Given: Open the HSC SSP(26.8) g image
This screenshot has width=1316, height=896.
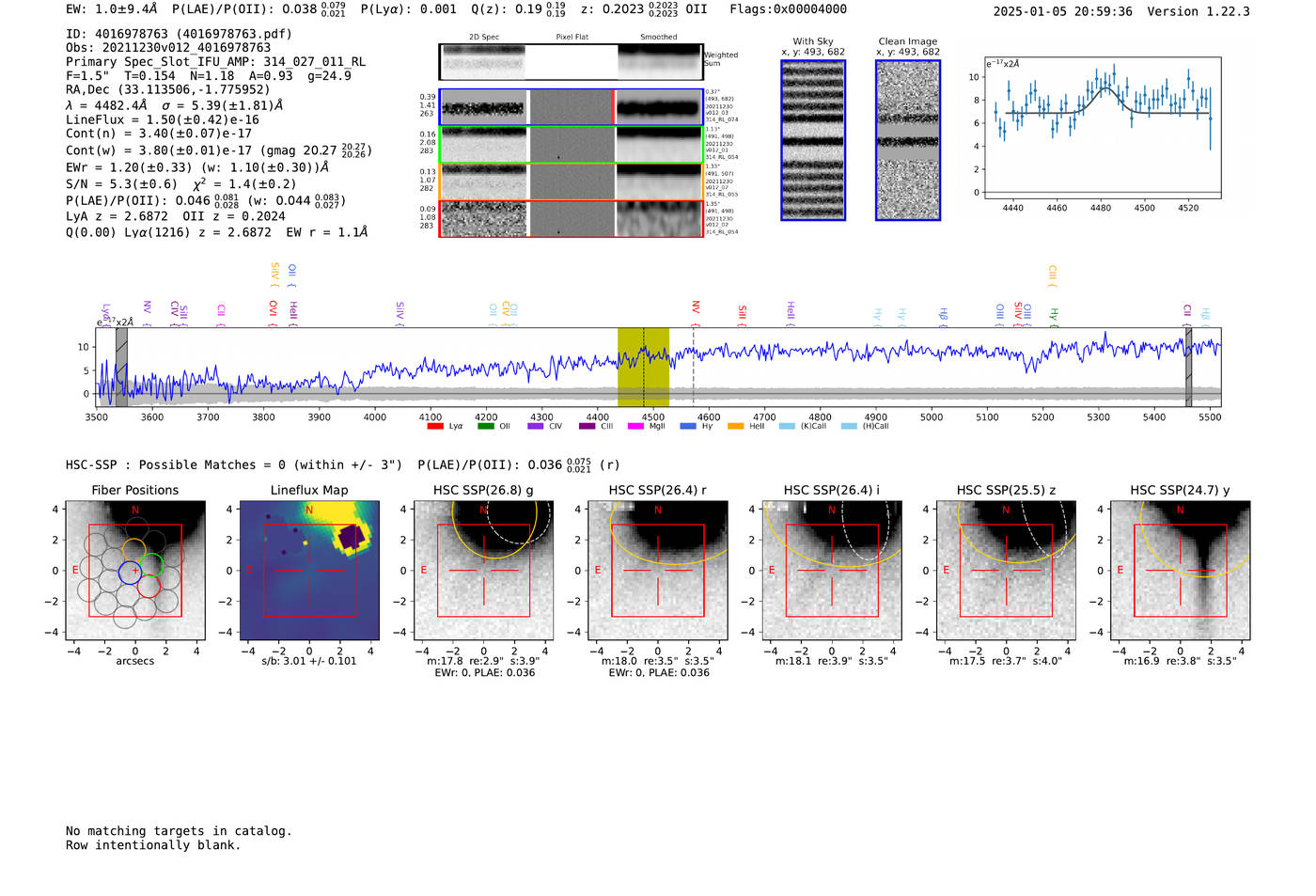Looking at the screenshot, I should point(484,571).
